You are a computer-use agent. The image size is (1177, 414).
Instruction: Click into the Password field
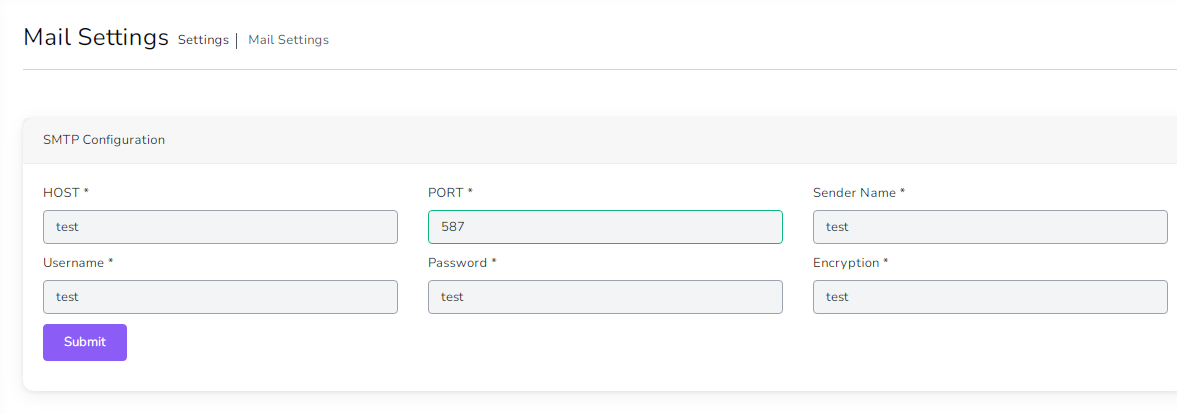coord(605,297)
